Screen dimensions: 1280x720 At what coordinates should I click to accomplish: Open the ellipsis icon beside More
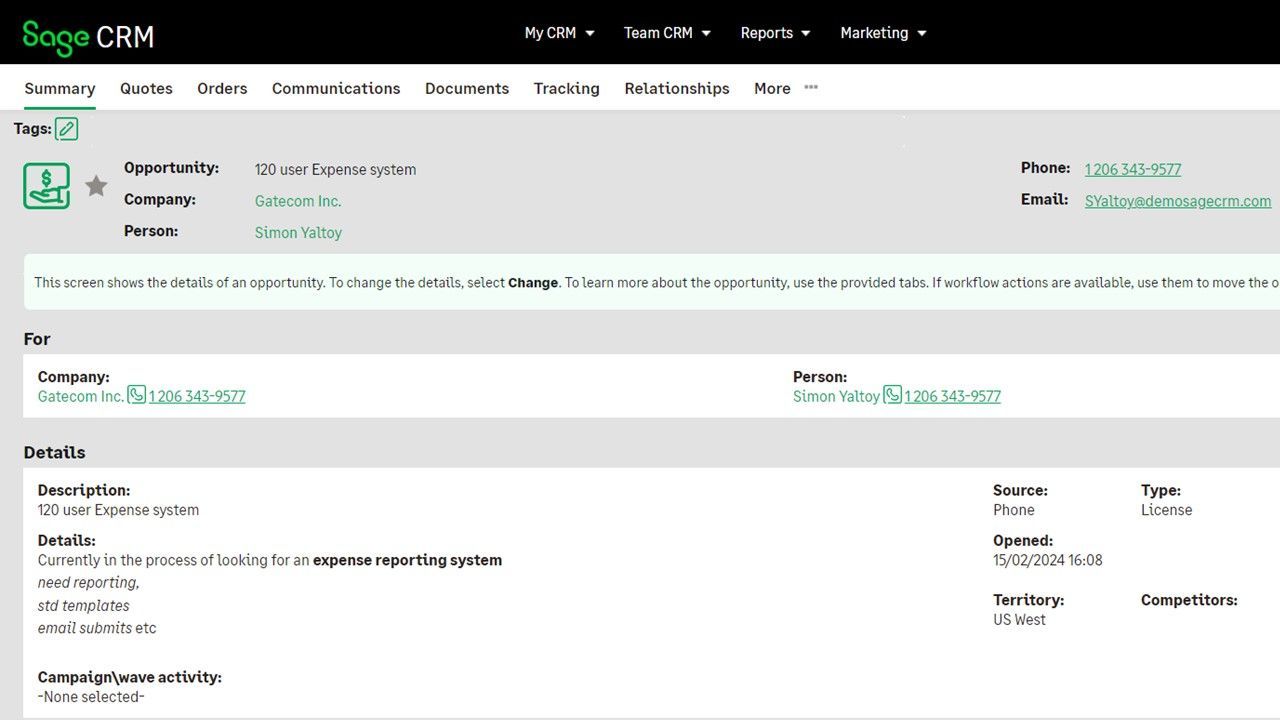pos(811,87)
